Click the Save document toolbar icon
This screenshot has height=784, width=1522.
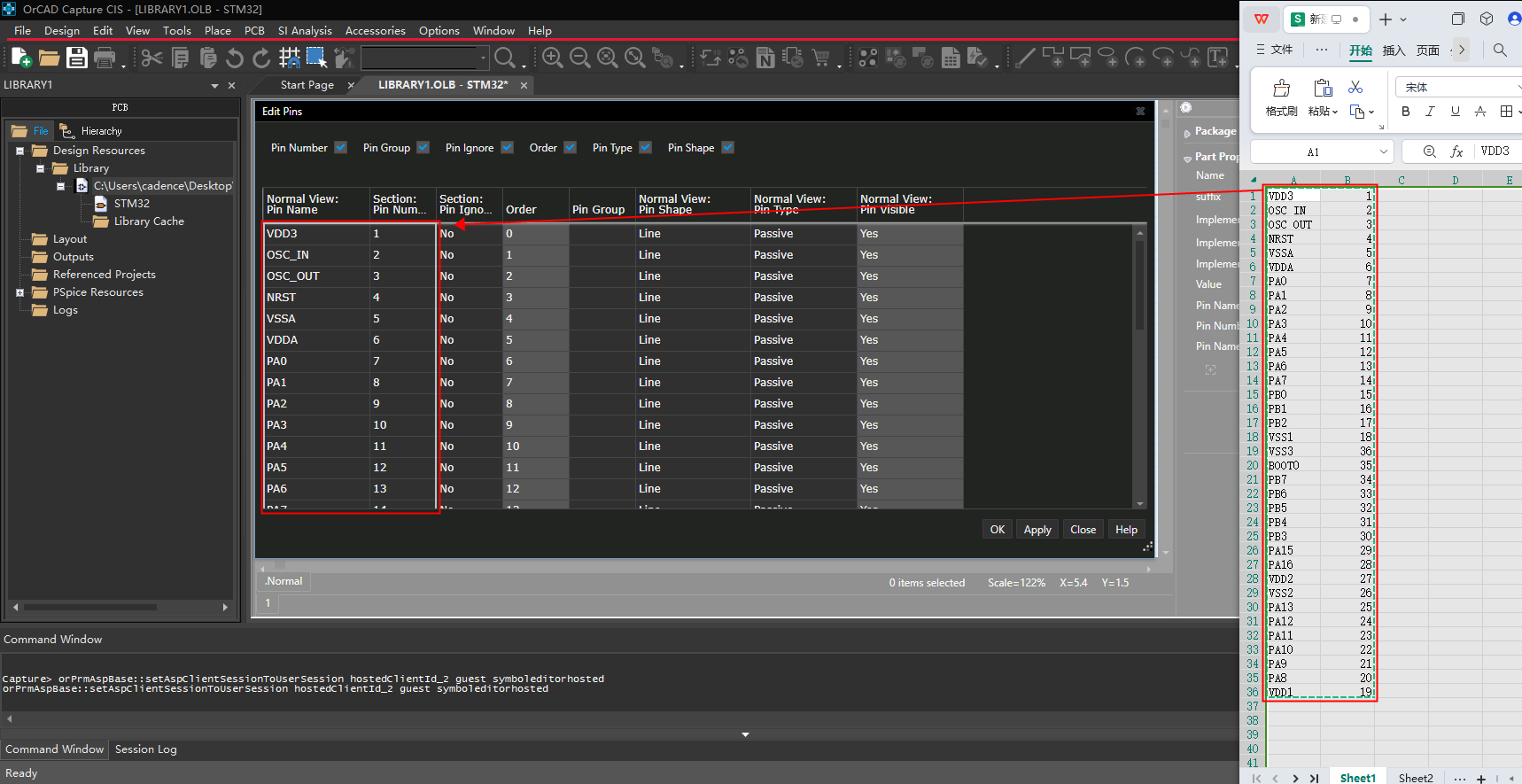pos(77,58)
